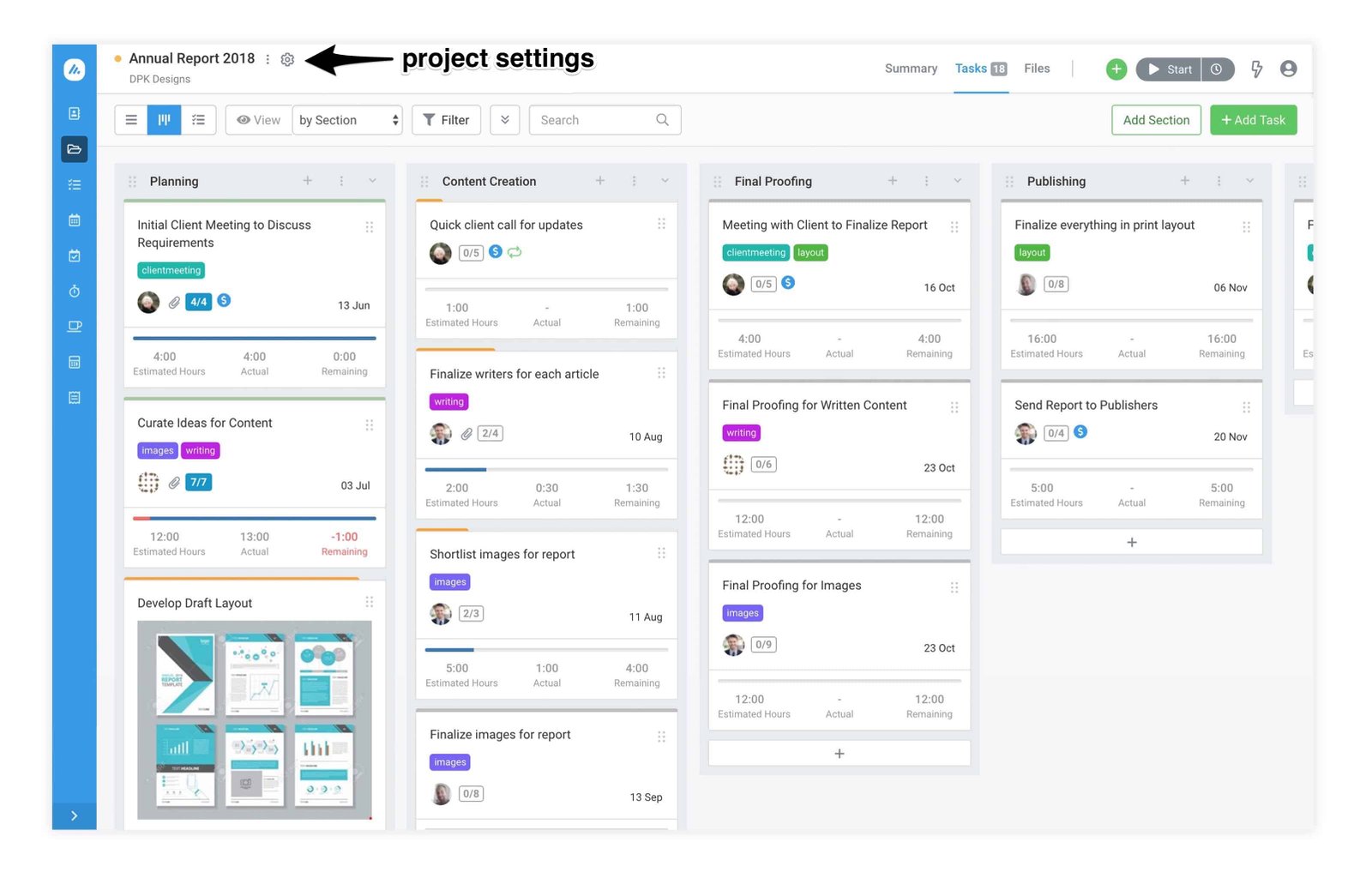Click the lightning bolt activity icon
The image size is (1372, 878).
coord(1256,69)
